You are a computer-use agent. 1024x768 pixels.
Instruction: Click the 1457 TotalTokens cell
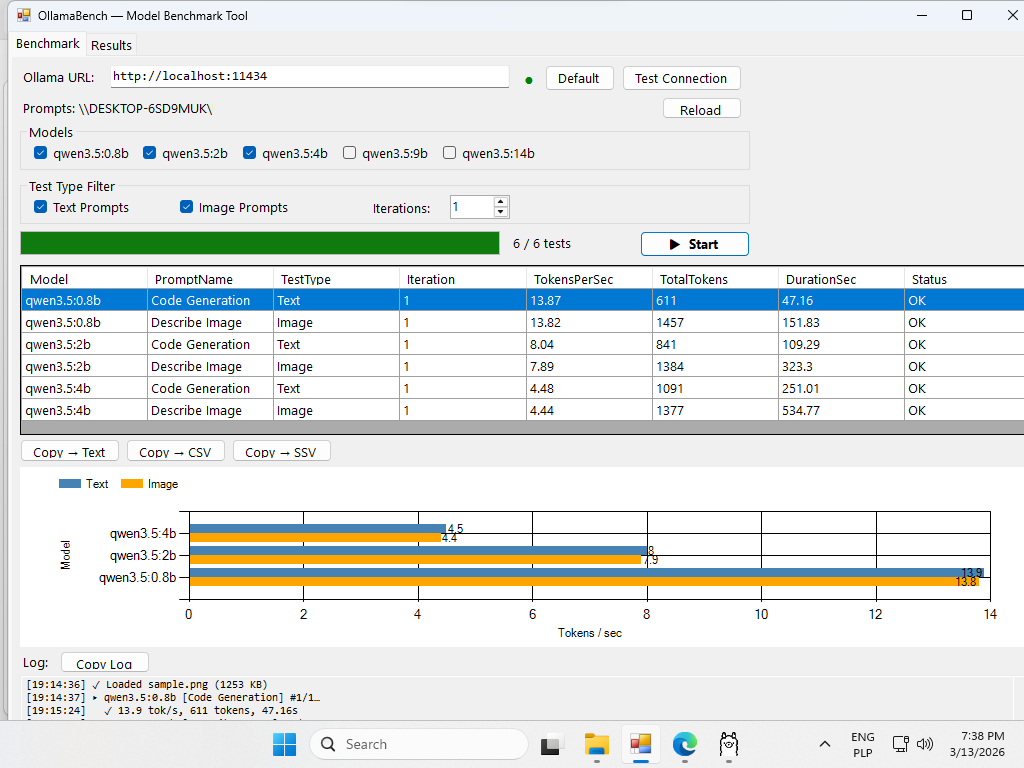coord(714,323)
